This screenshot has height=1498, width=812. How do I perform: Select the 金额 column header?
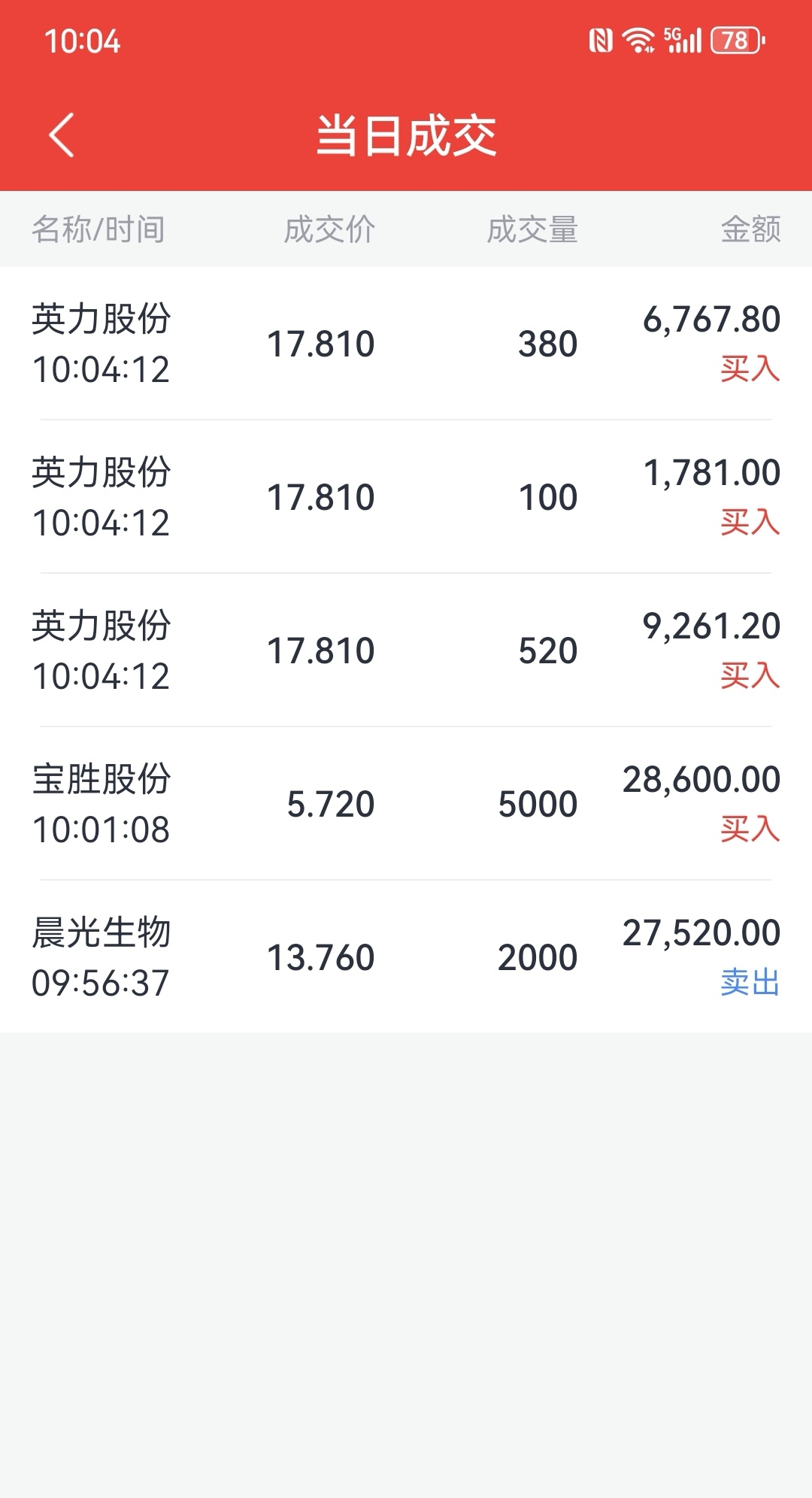coord(750,229)
